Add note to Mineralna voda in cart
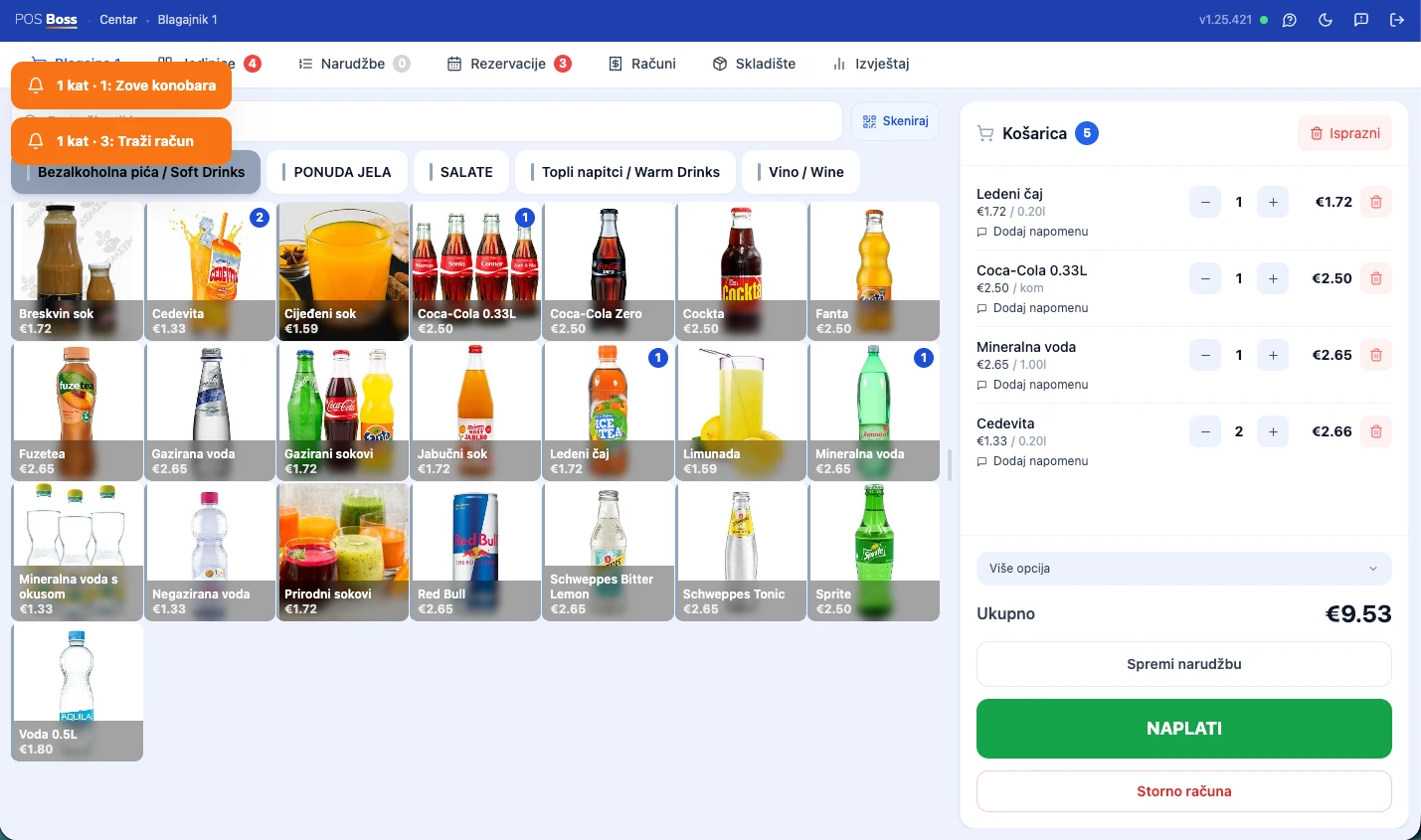 tap(1032, 385)
